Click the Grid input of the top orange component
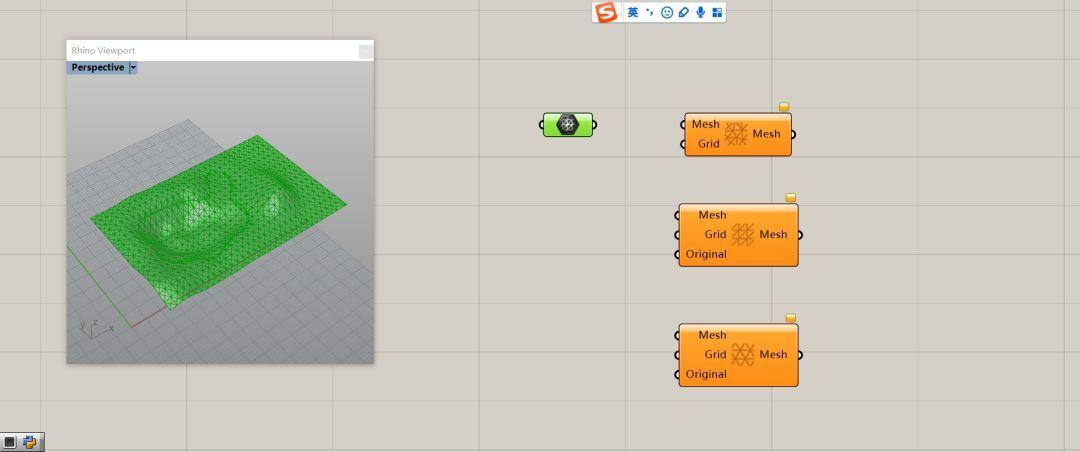This screenshot has width=1080, height=452. (x=709, y=144)
